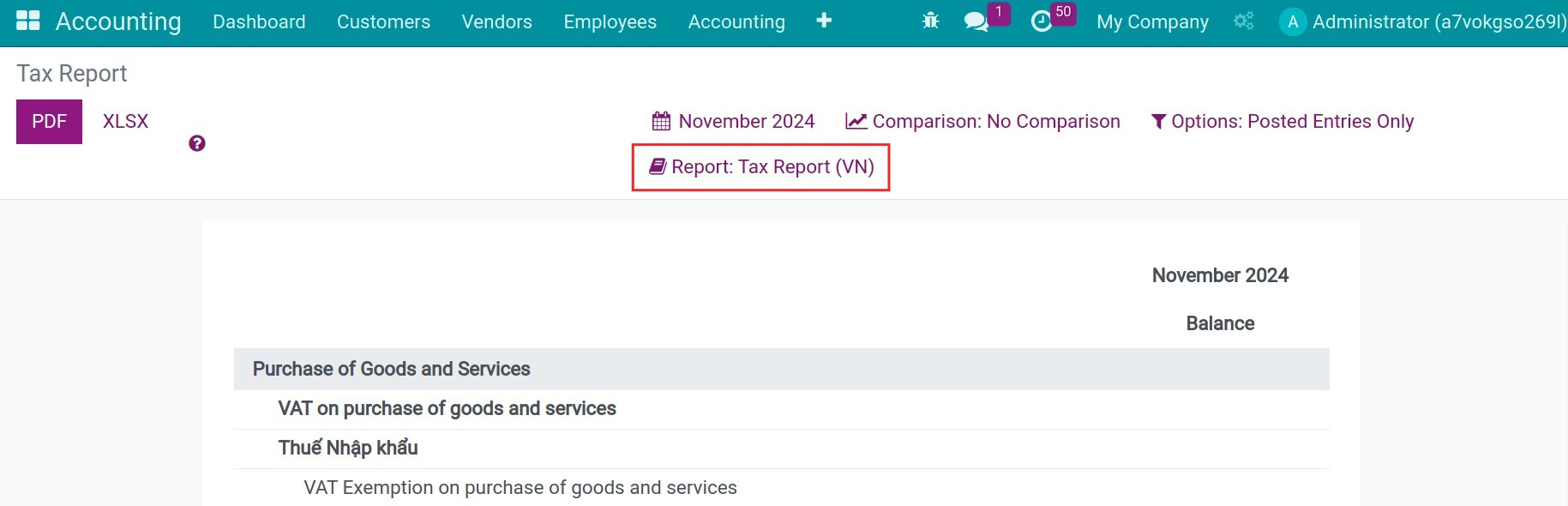Open the My Company switcher

pyautogui.click(x=1152, y=21)
